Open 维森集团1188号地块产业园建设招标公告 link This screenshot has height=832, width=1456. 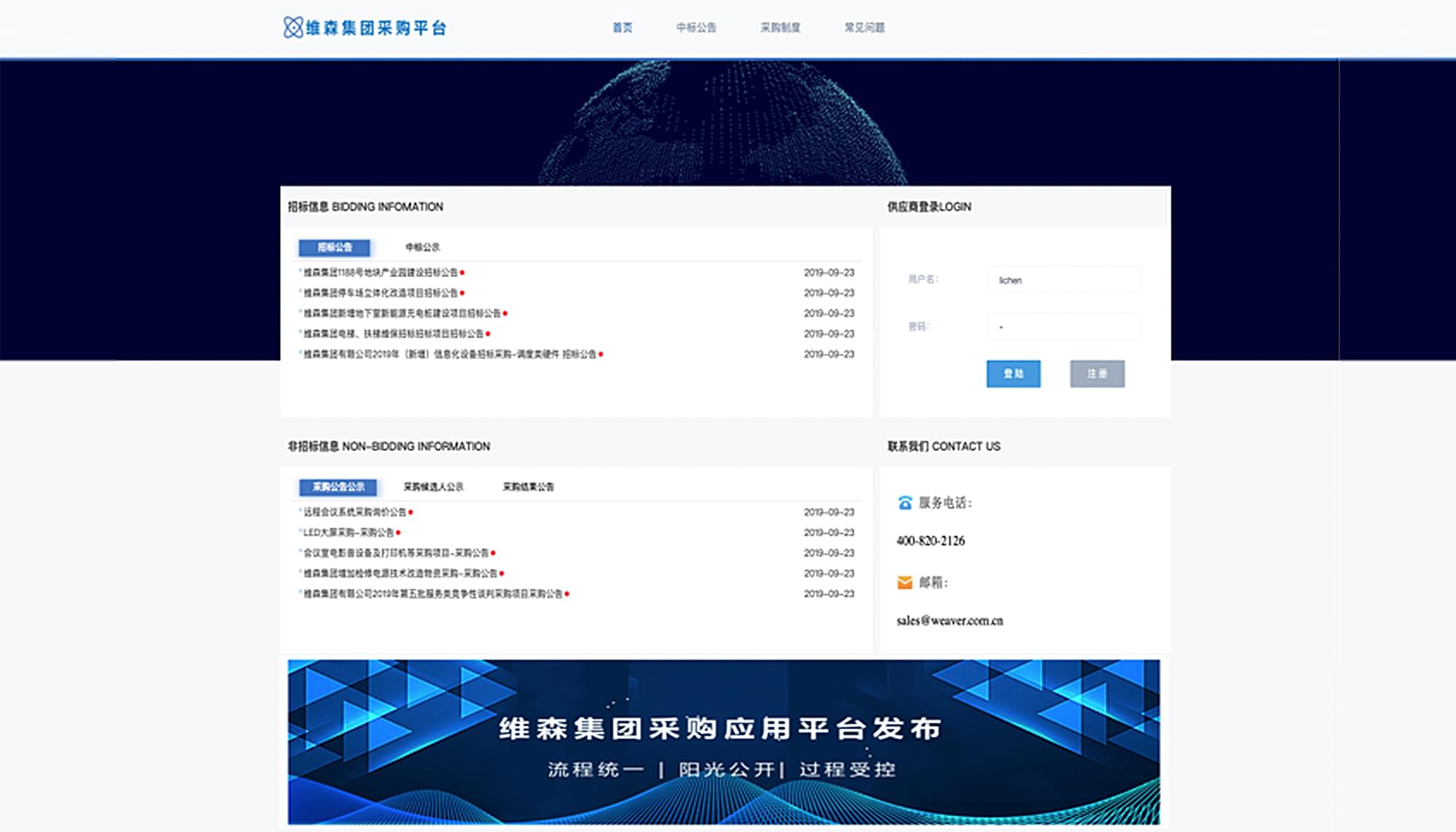381,273
